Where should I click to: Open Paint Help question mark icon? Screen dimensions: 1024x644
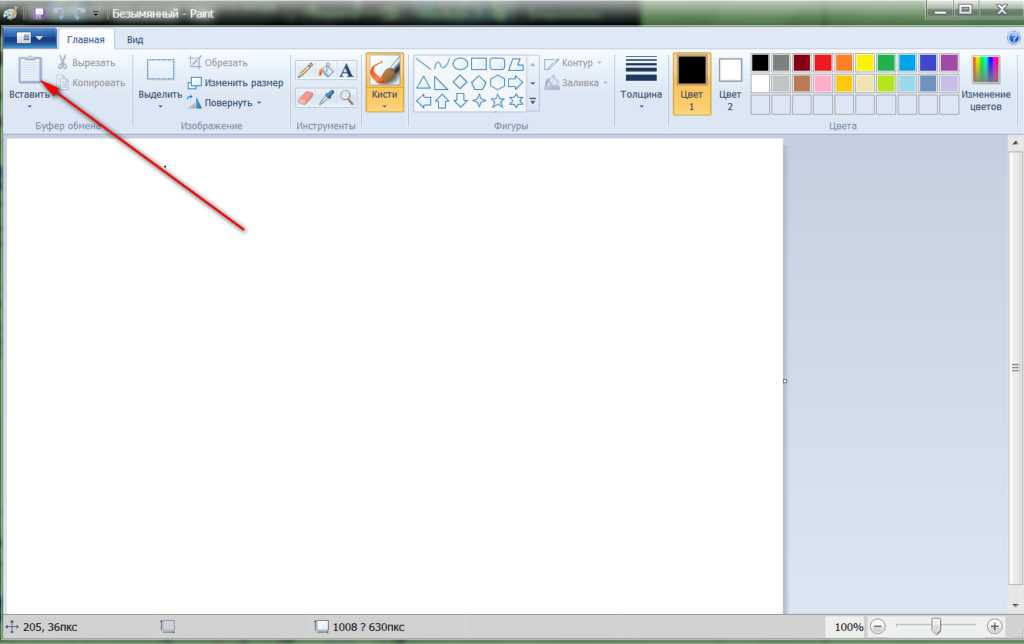click(1014, 39)
